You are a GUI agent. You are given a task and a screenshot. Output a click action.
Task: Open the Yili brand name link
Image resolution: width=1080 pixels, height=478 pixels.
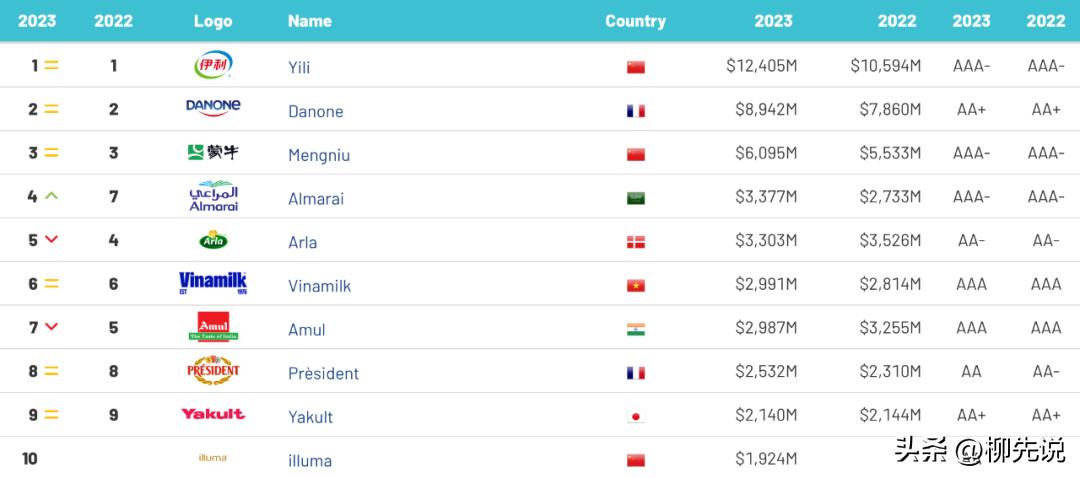pos(299,67)
